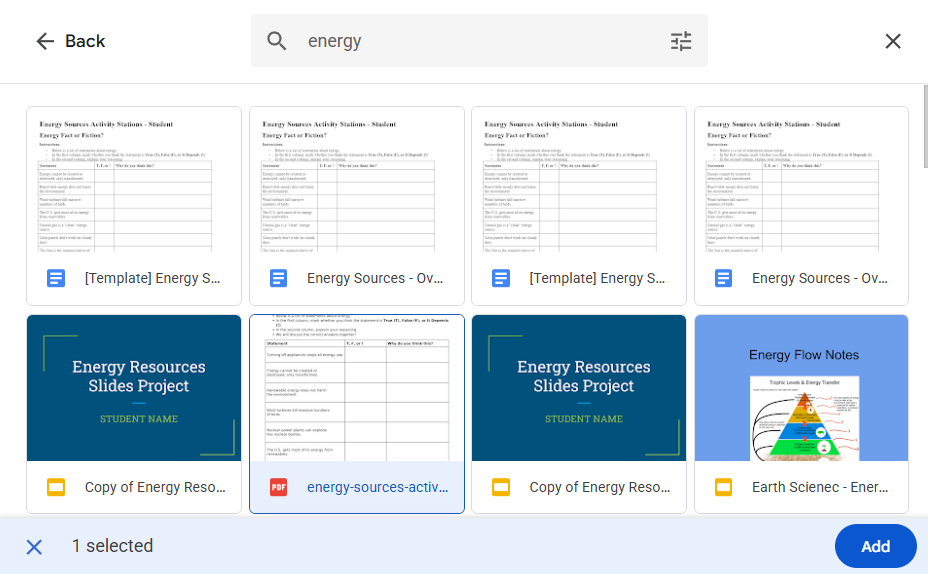Image resolution: width=928 pixels, height=574 pixels.
Task: Select the second [Template] Energy S... document name
Action: point(597,279)
